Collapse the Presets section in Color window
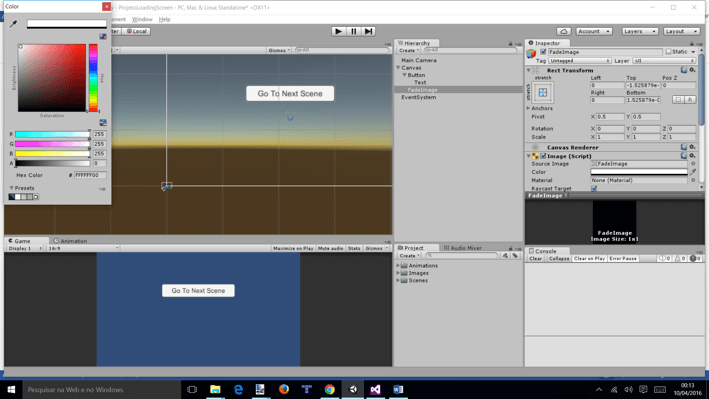Image resolution: width=709 pixels, height=399 pixels. (x=11, y=188)
